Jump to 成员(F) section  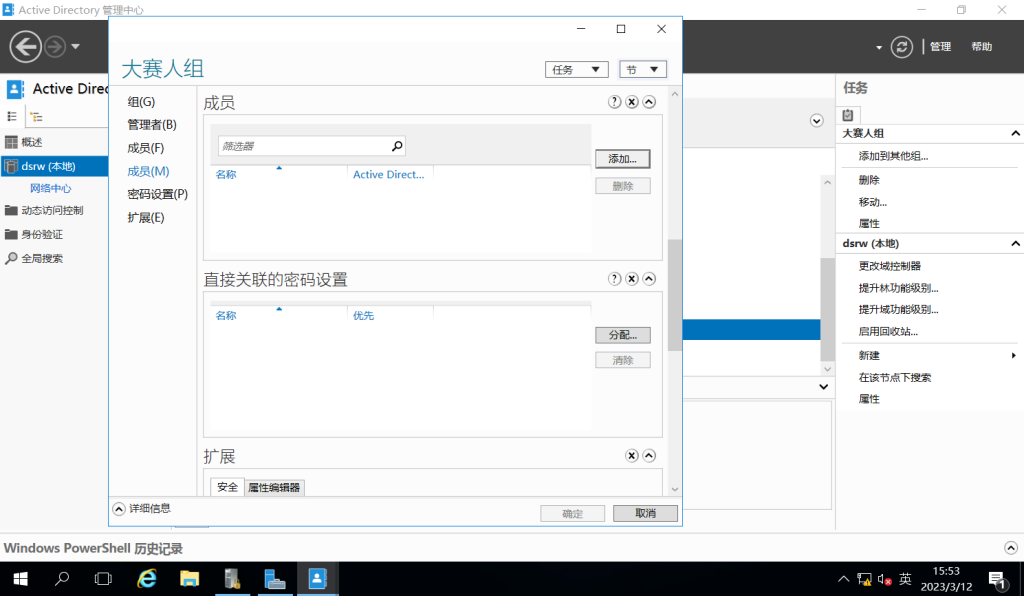coord(146,148)
